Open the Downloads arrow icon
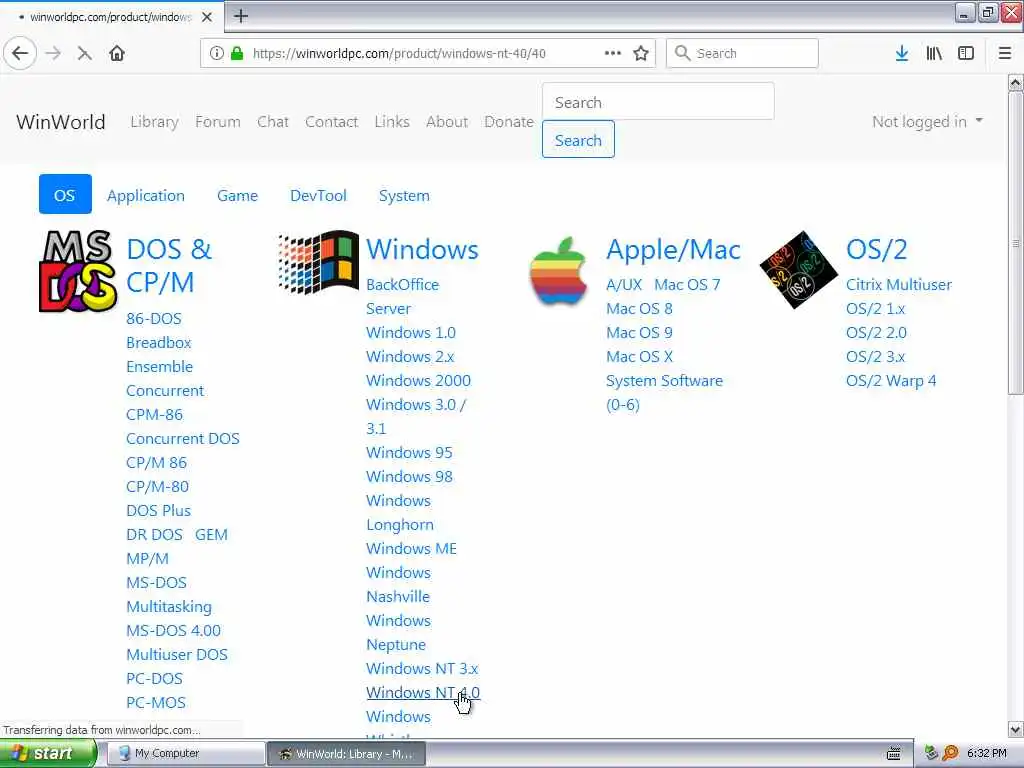Screen dimensions: 1024x768 click(902, 53)
